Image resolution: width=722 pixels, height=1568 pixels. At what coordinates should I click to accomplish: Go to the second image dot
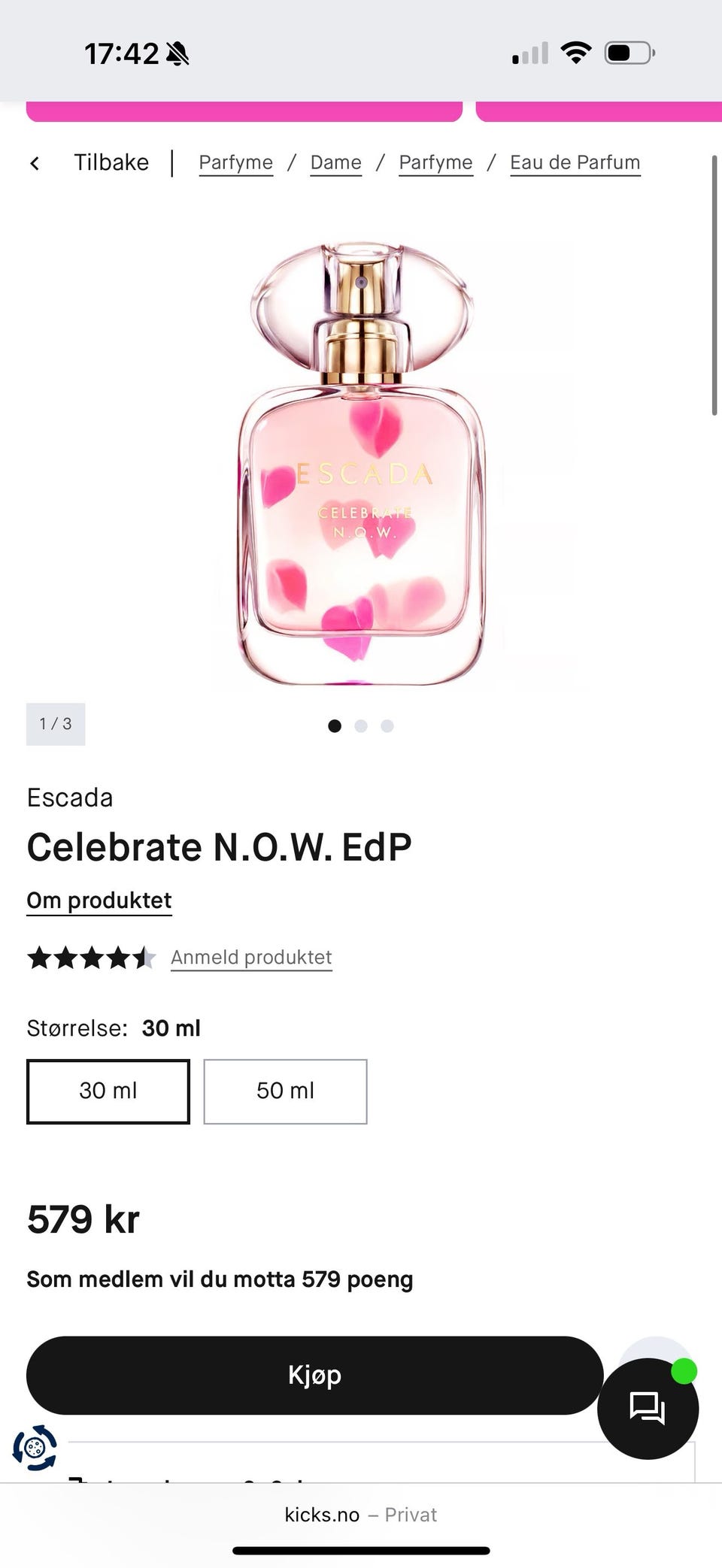coord(361,725)
